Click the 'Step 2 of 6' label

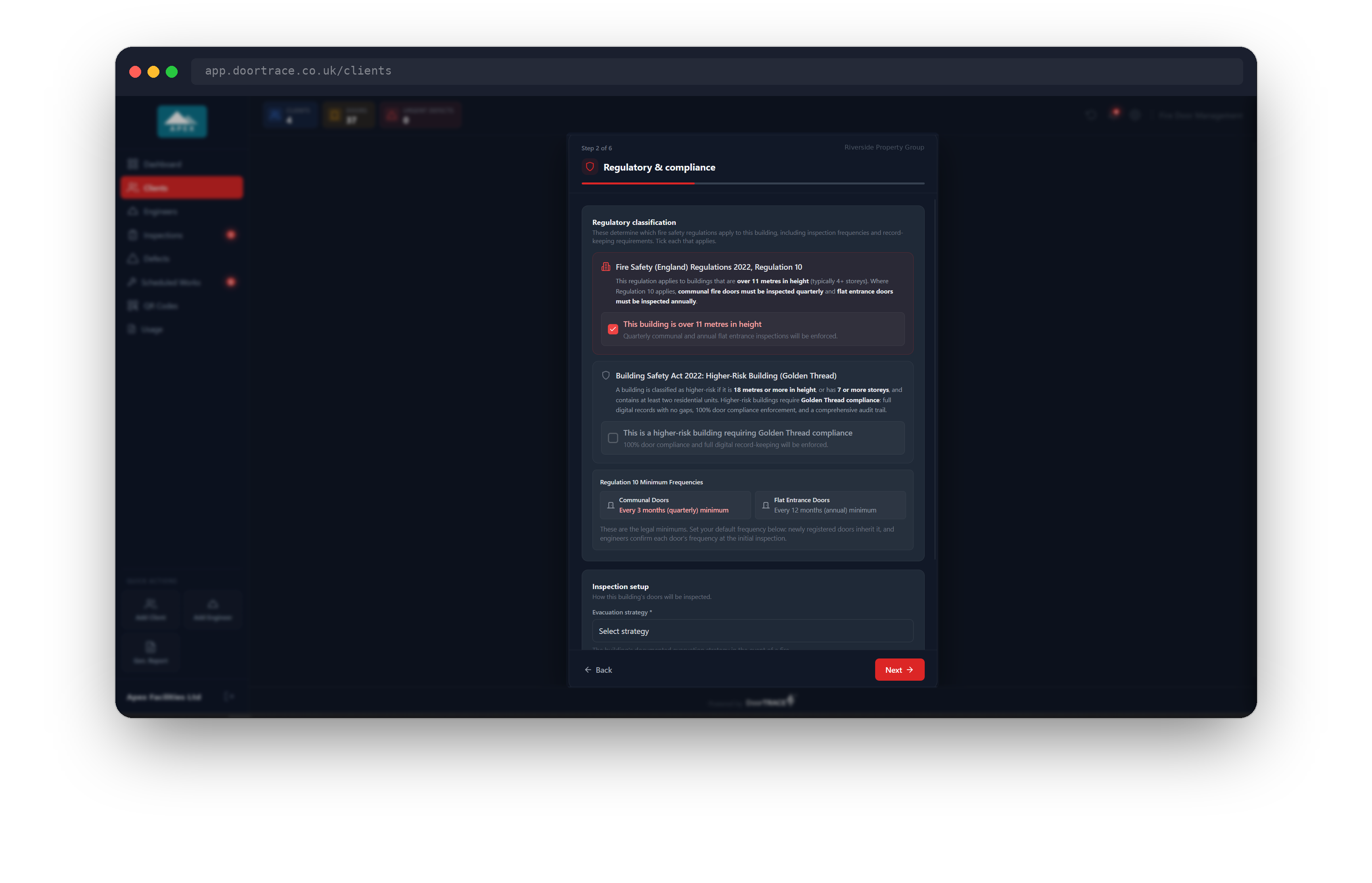[597, 148]
